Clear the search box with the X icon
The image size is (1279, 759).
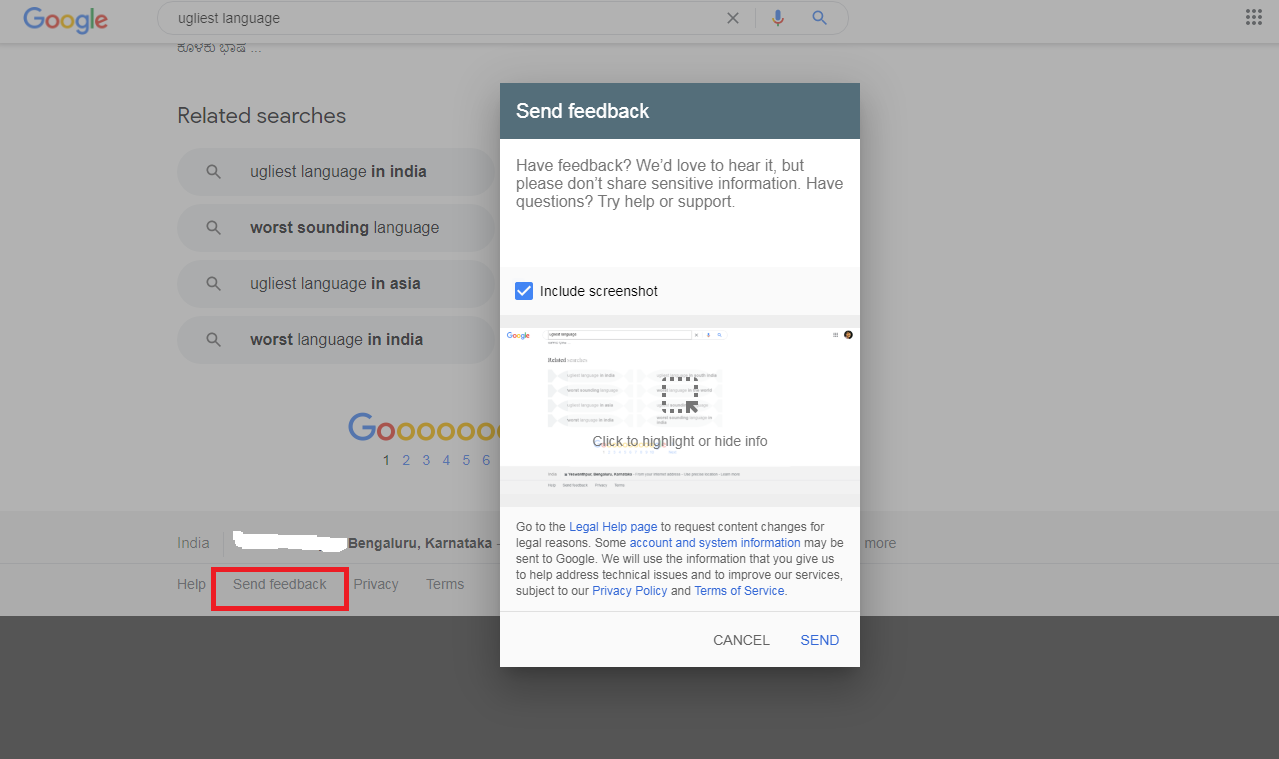point(733,18)
